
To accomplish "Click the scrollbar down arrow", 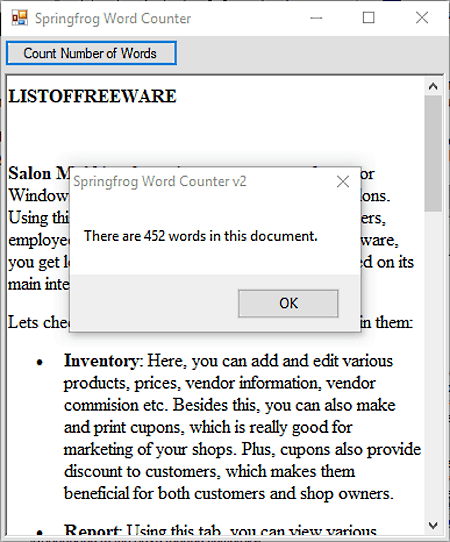I will coord(433,526).
